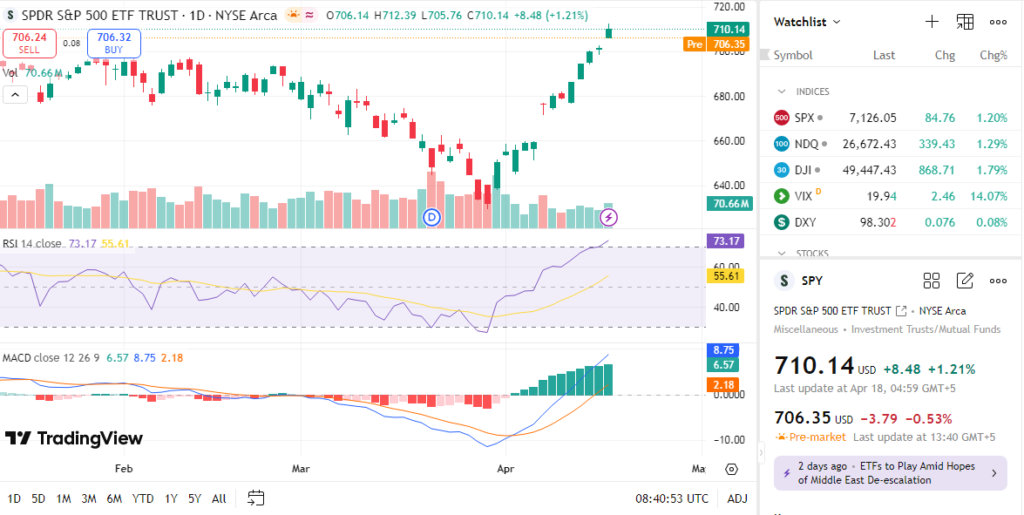Select the 1M time range
Viewport: 1024px width, 515px height.
point(63,498)
